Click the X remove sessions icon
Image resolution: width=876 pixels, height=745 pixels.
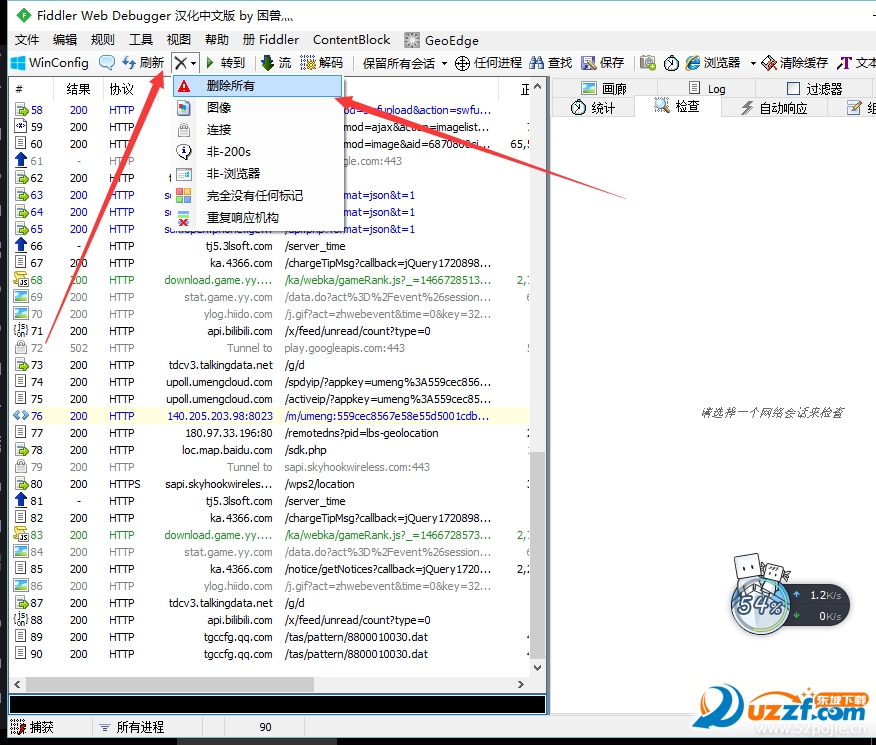[x=180, y=63]
